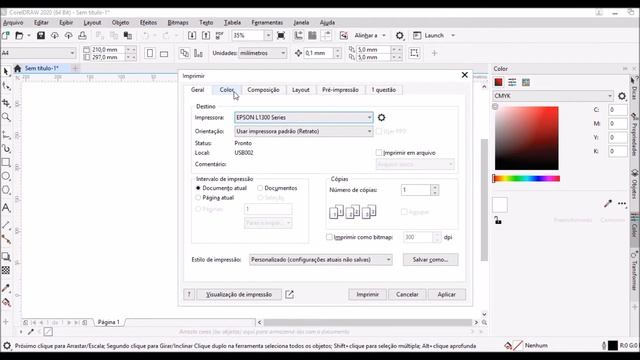Viewport: 640px width, 360px height.
Task: Show color sliders in Color docker
Action: [512, 82]
